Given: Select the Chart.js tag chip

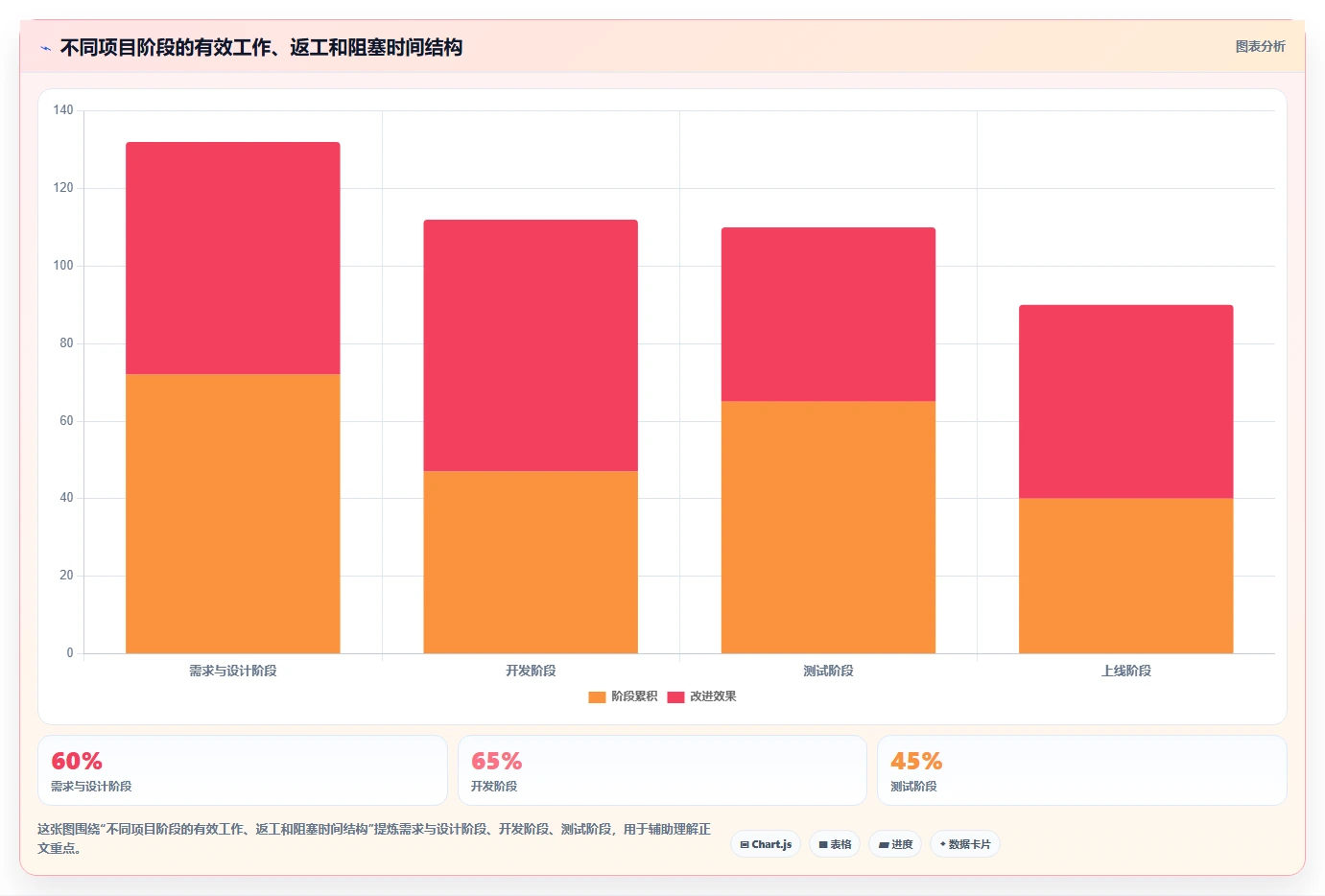Looking at the screenshot, I should pyautogui.click(x=766, y=844).
